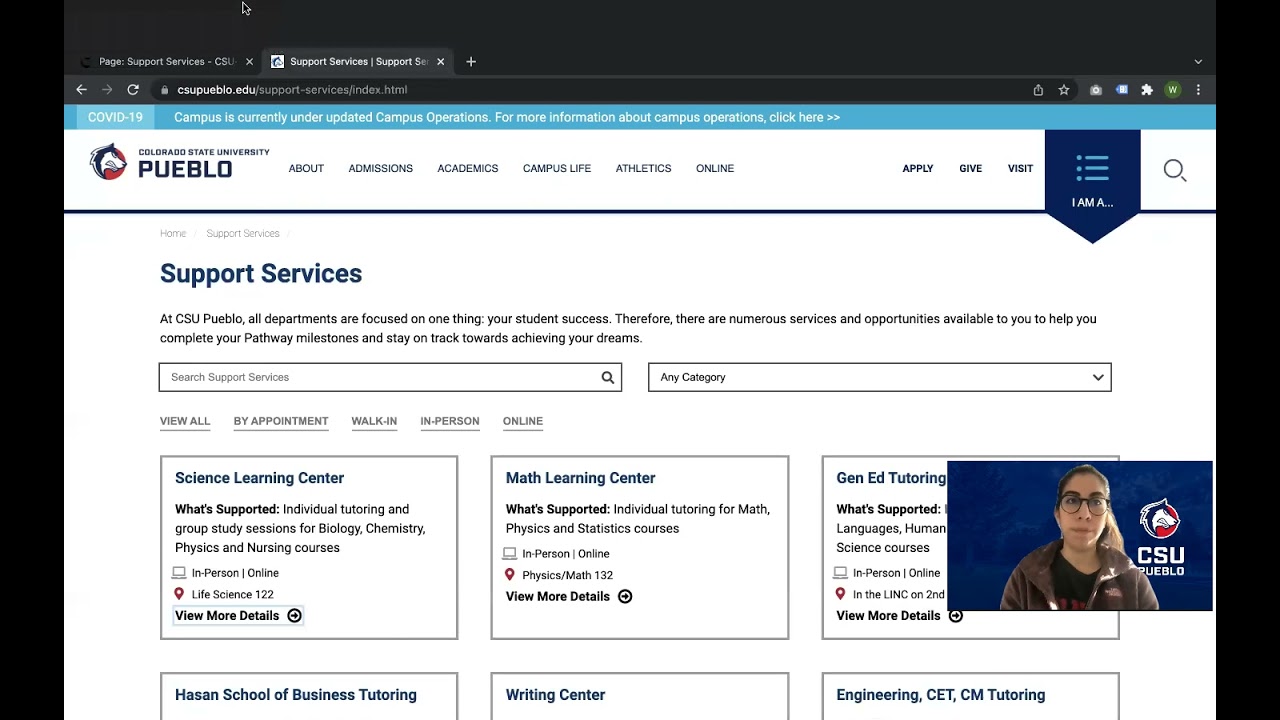Open Math Learning Center title

click(580, 478)
